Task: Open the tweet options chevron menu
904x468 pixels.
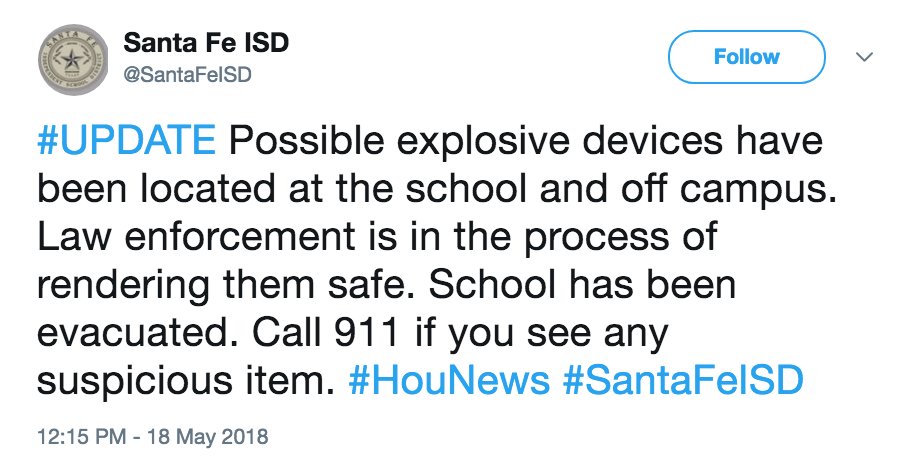Action: tap(864, 57)
